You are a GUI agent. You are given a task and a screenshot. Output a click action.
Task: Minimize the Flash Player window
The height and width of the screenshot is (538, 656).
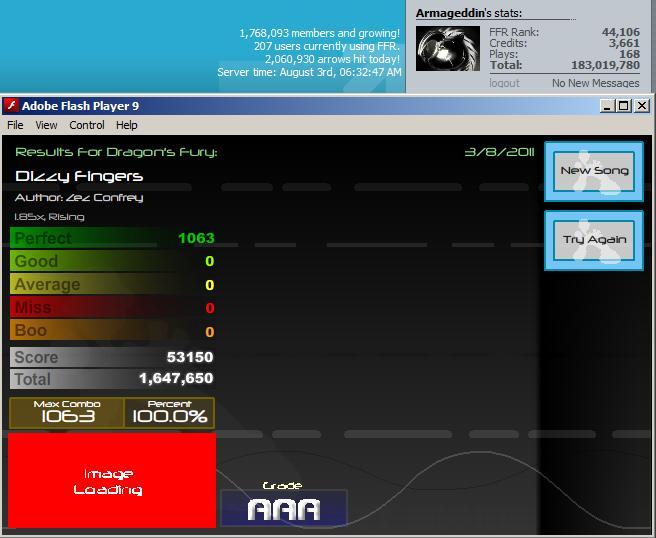(607, 106)
